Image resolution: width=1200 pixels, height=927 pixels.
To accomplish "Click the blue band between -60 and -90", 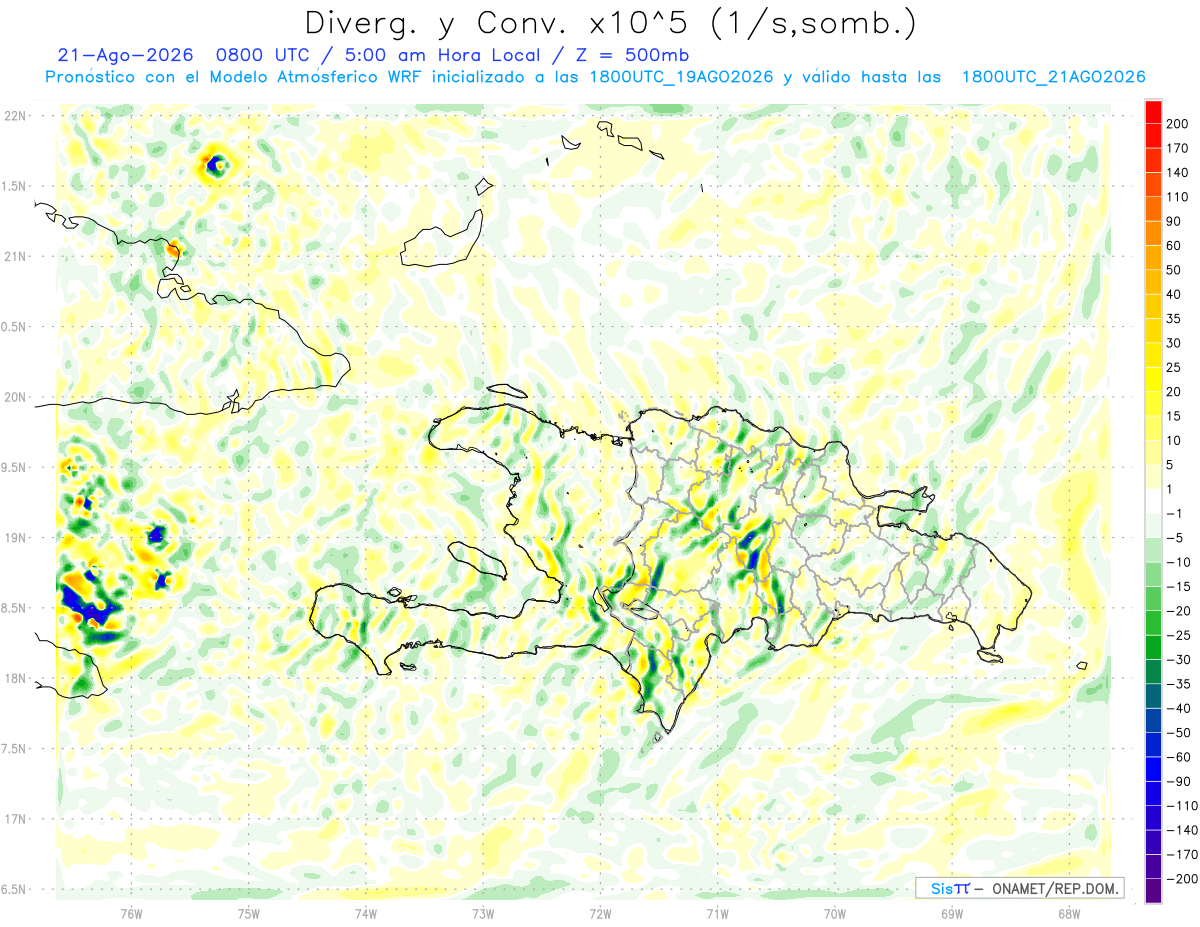I will pyautogui.click(x=1153, y=769).
